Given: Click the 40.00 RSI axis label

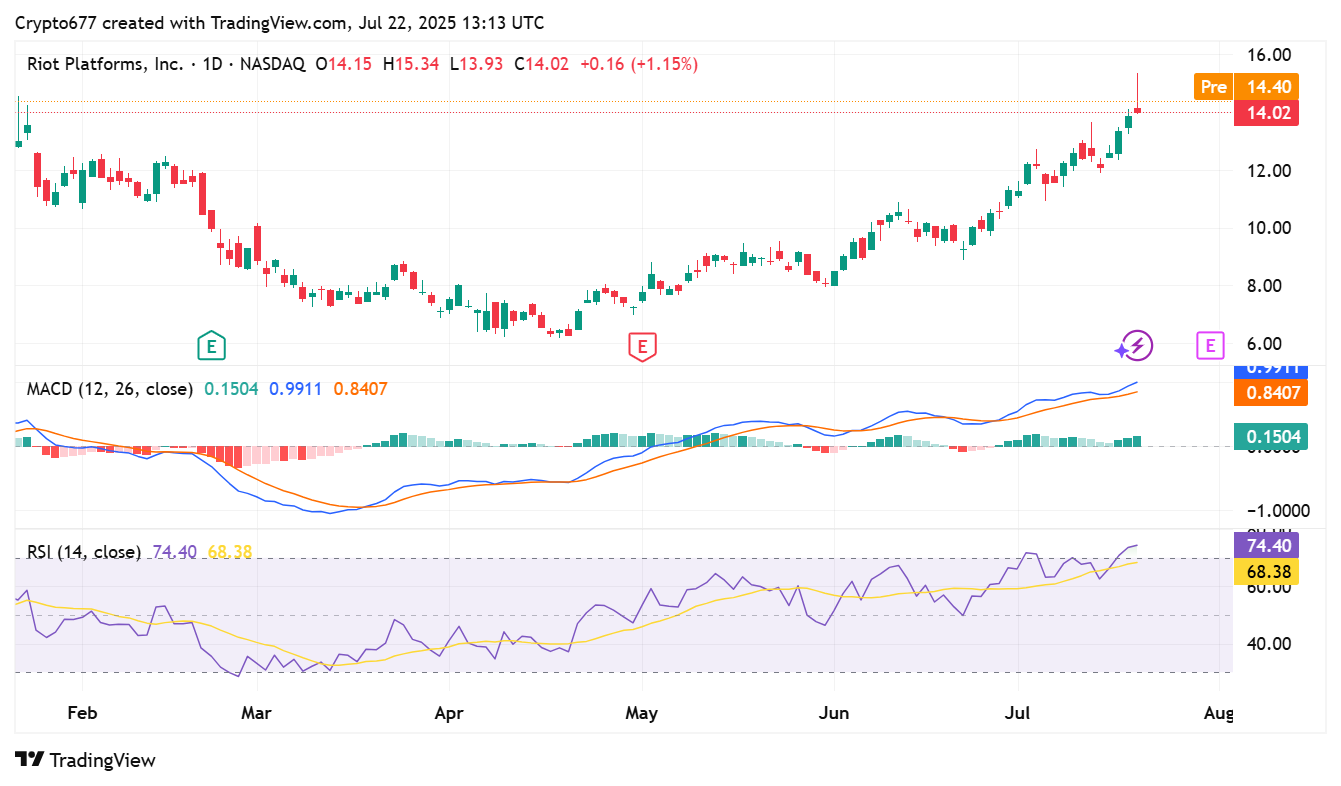Looking at the screenshot, I should [1268, 643].
